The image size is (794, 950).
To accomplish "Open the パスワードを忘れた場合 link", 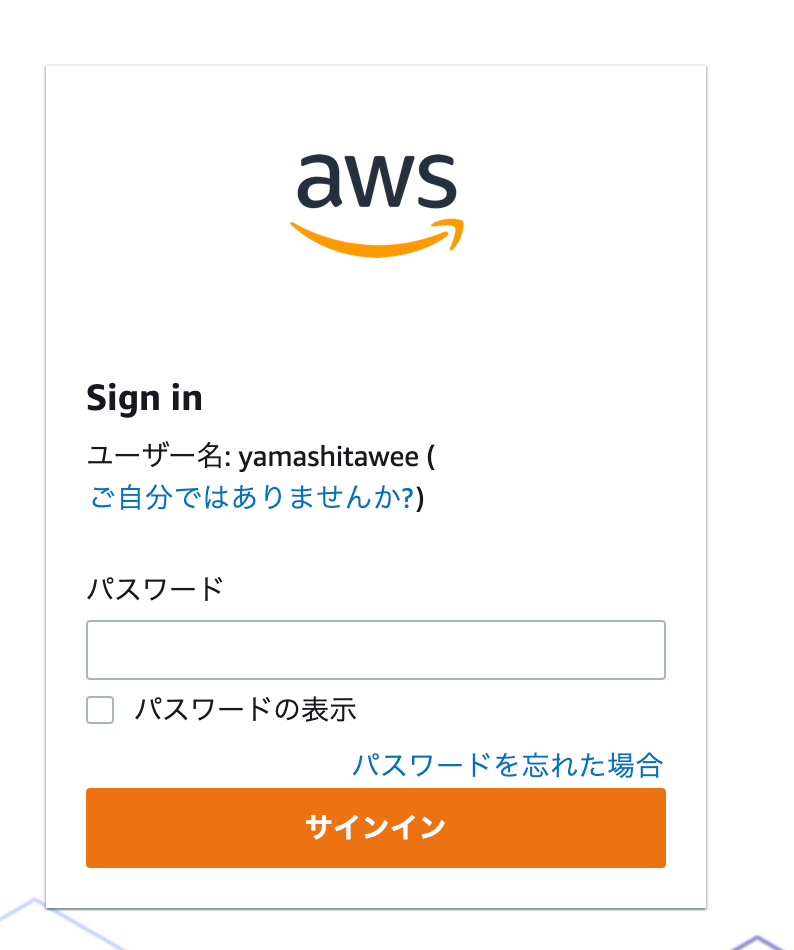I will (x=508, y=765).
